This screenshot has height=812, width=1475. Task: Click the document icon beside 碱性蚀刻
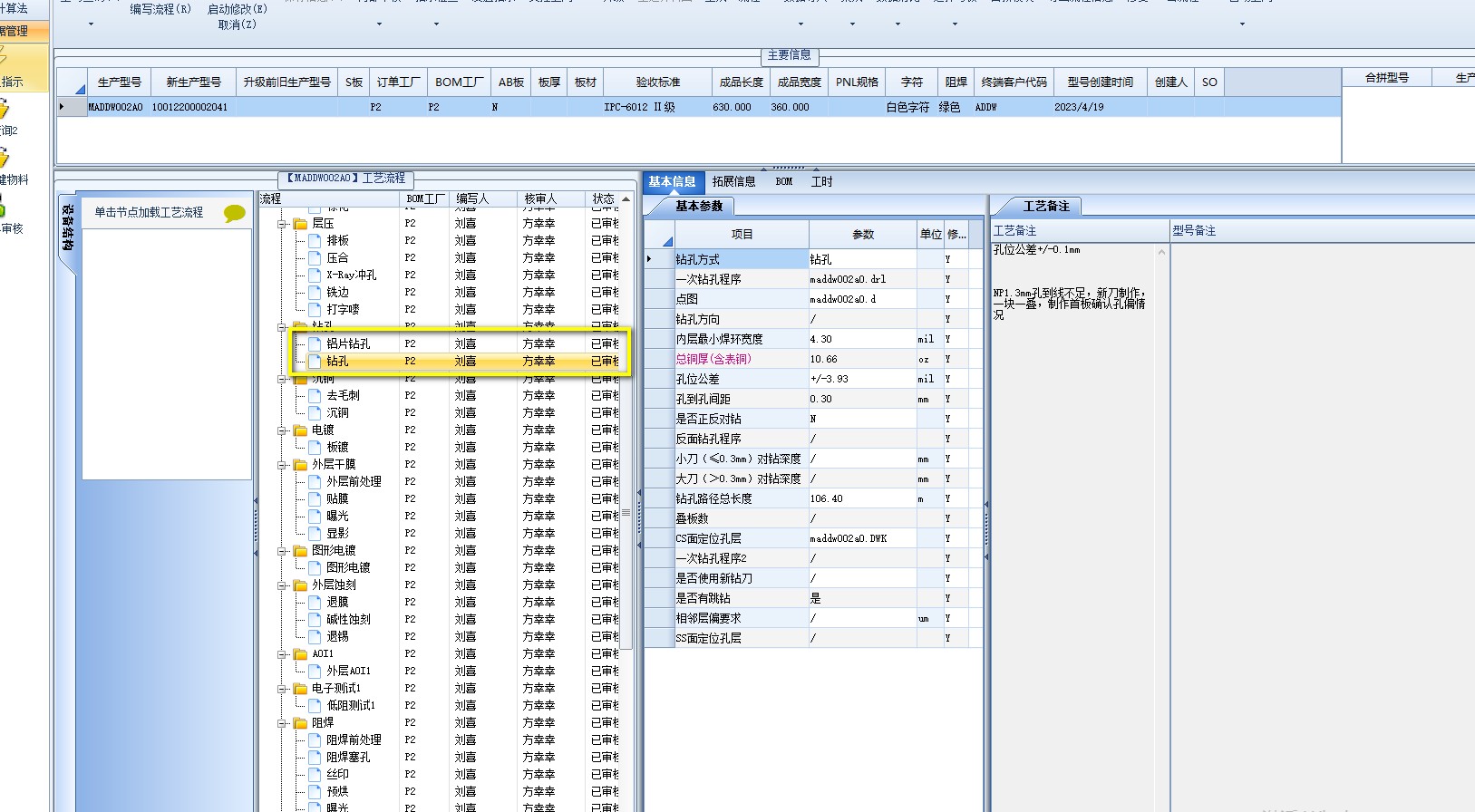[x=315, y=619]
